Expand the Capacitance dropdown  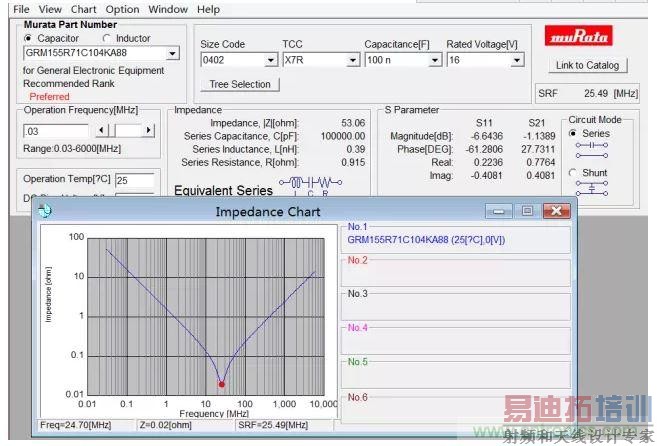pos(435,60)
